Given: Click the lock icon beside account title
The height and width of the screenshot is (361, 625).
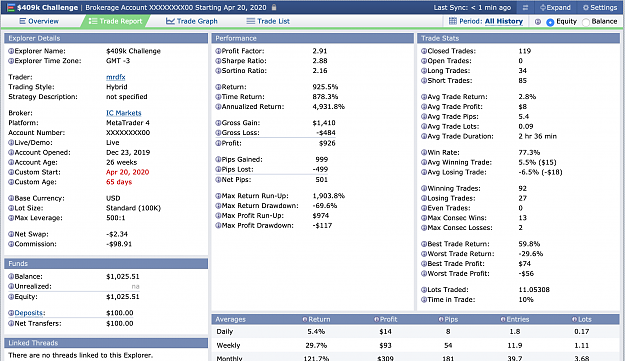Looking at the screenshot, I should tap(274, 7).
